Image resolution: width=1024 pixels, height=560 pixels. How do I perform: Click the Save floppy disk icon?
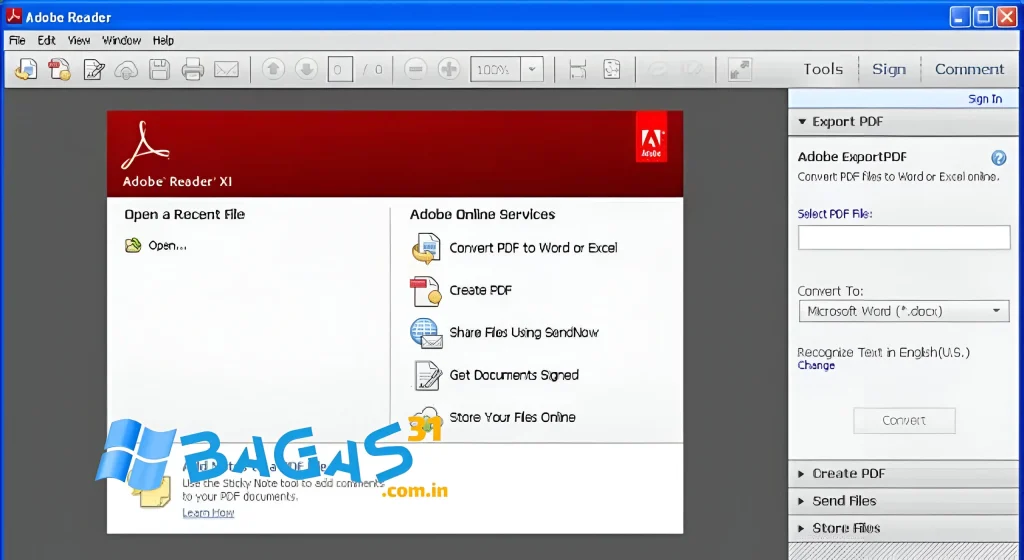(159, 69)
